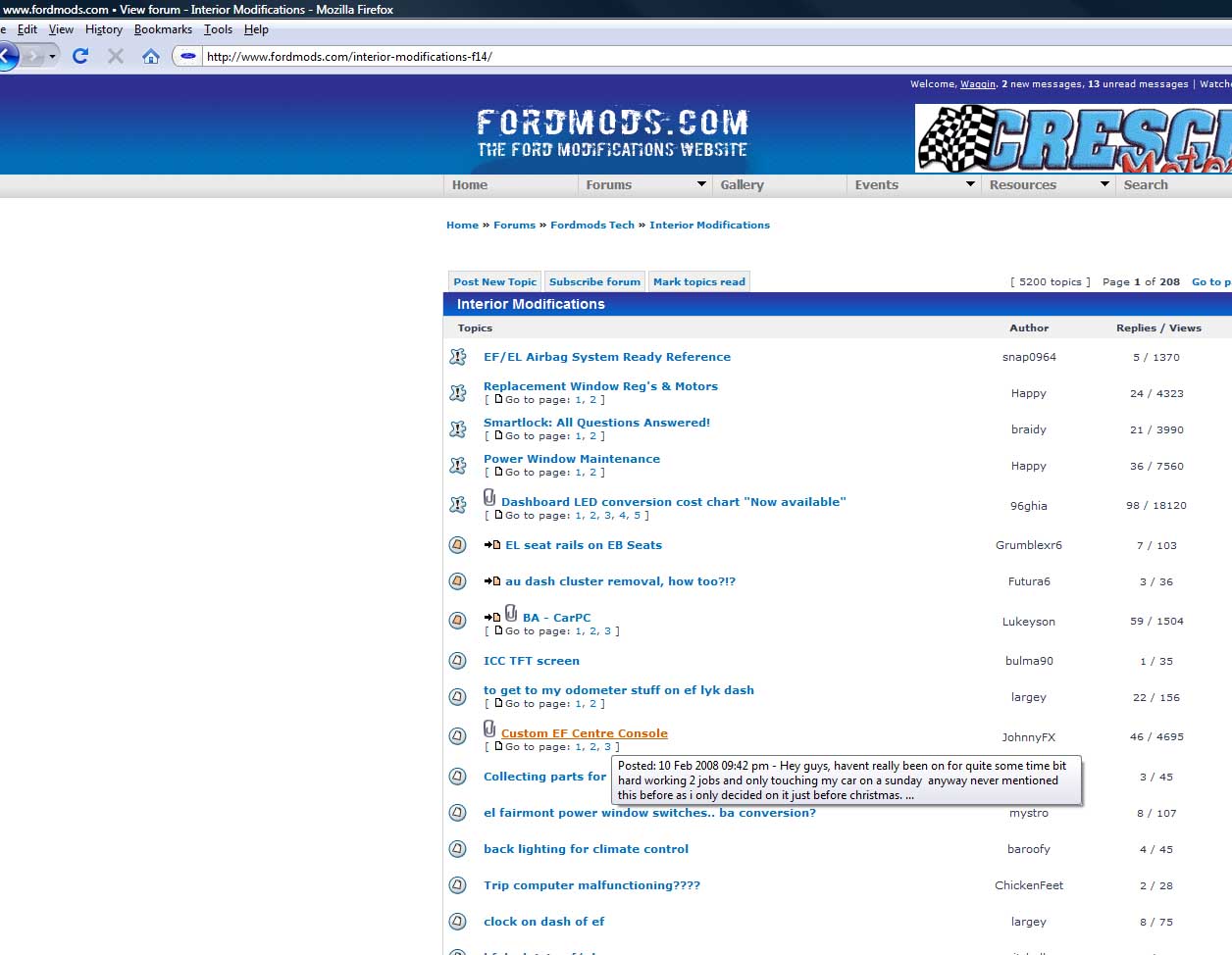Go to browser Home icon
Image resolution: width=1232 pixels, height=955 pixels.
150,56
